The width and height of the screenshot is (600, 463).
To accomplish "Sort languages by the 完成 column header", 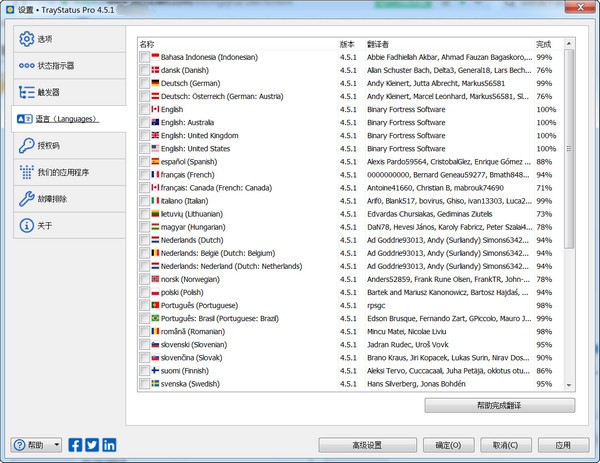I will coord(546,44).
